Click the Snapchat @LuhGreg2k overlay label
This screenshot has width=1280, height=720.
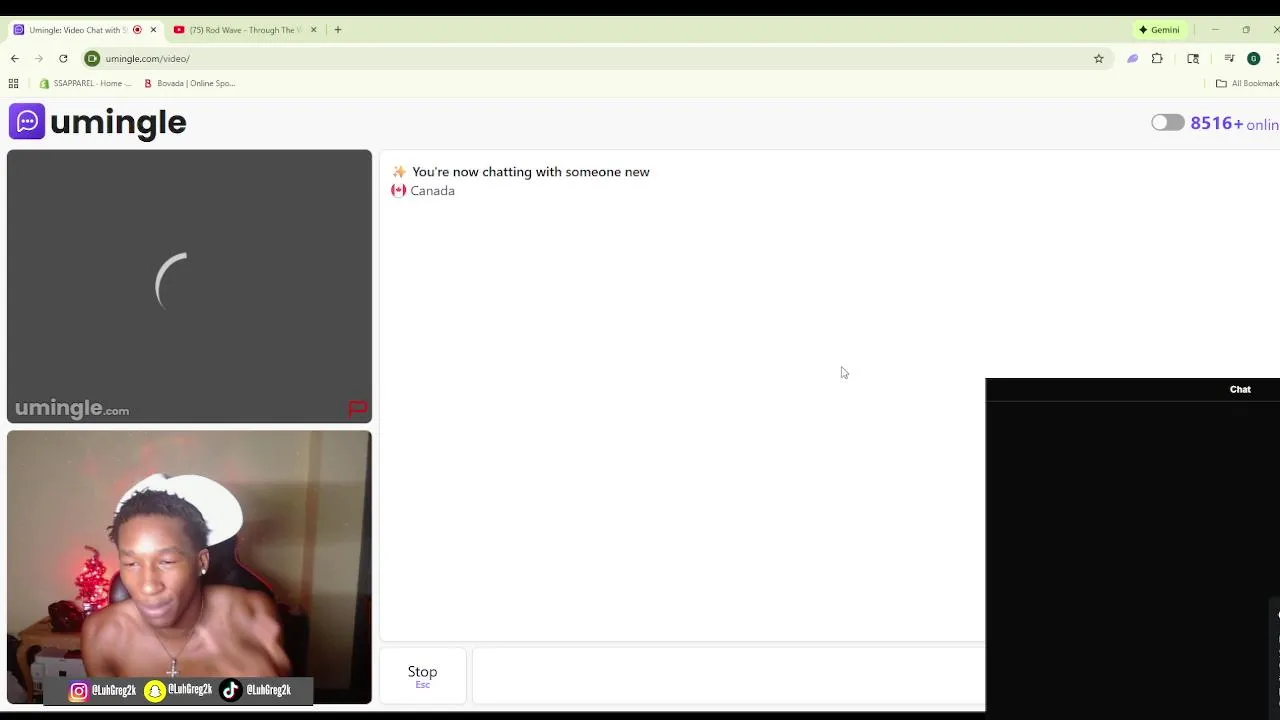click(179, 690)
